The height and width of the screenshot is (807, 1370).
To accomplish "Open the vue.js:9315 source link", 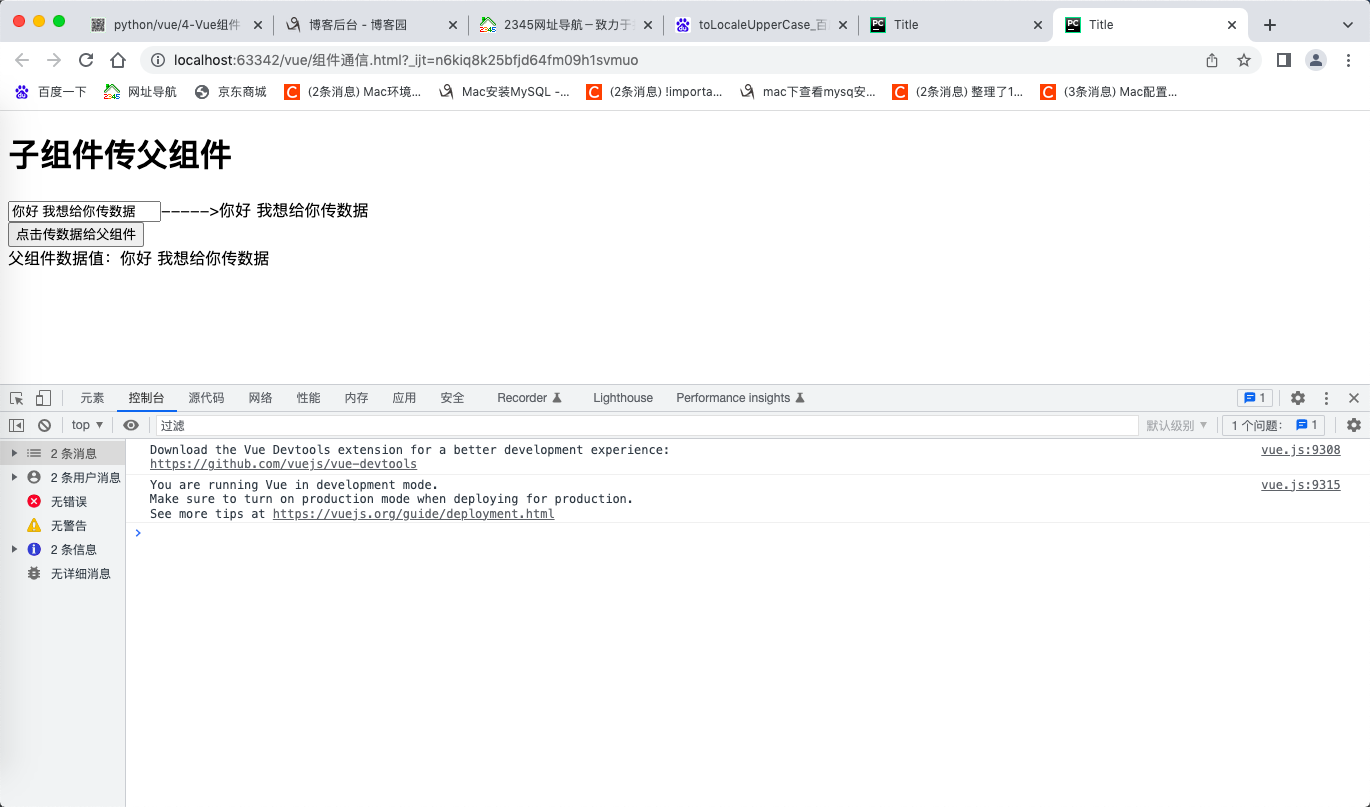I will (1301, 485).
